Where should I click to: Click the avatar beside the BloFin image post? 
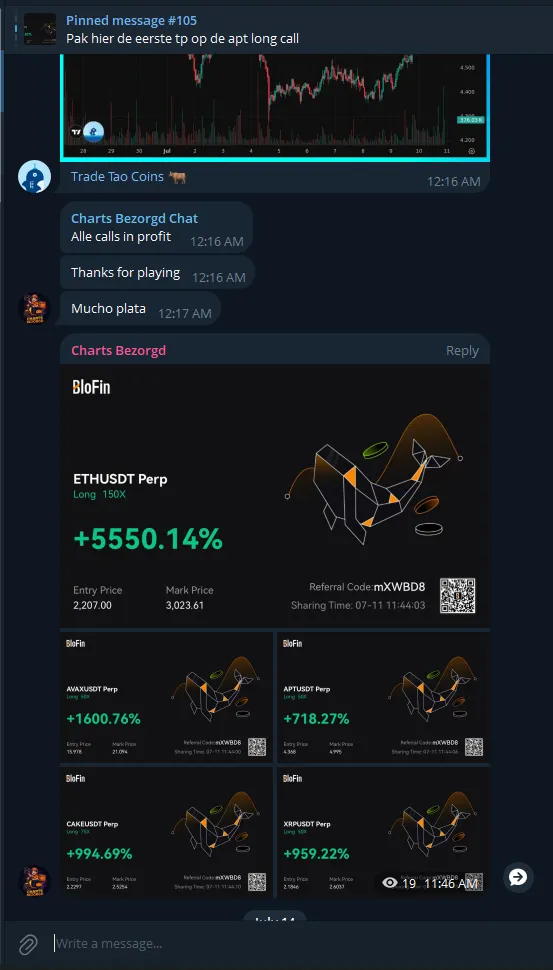(34, 881)
